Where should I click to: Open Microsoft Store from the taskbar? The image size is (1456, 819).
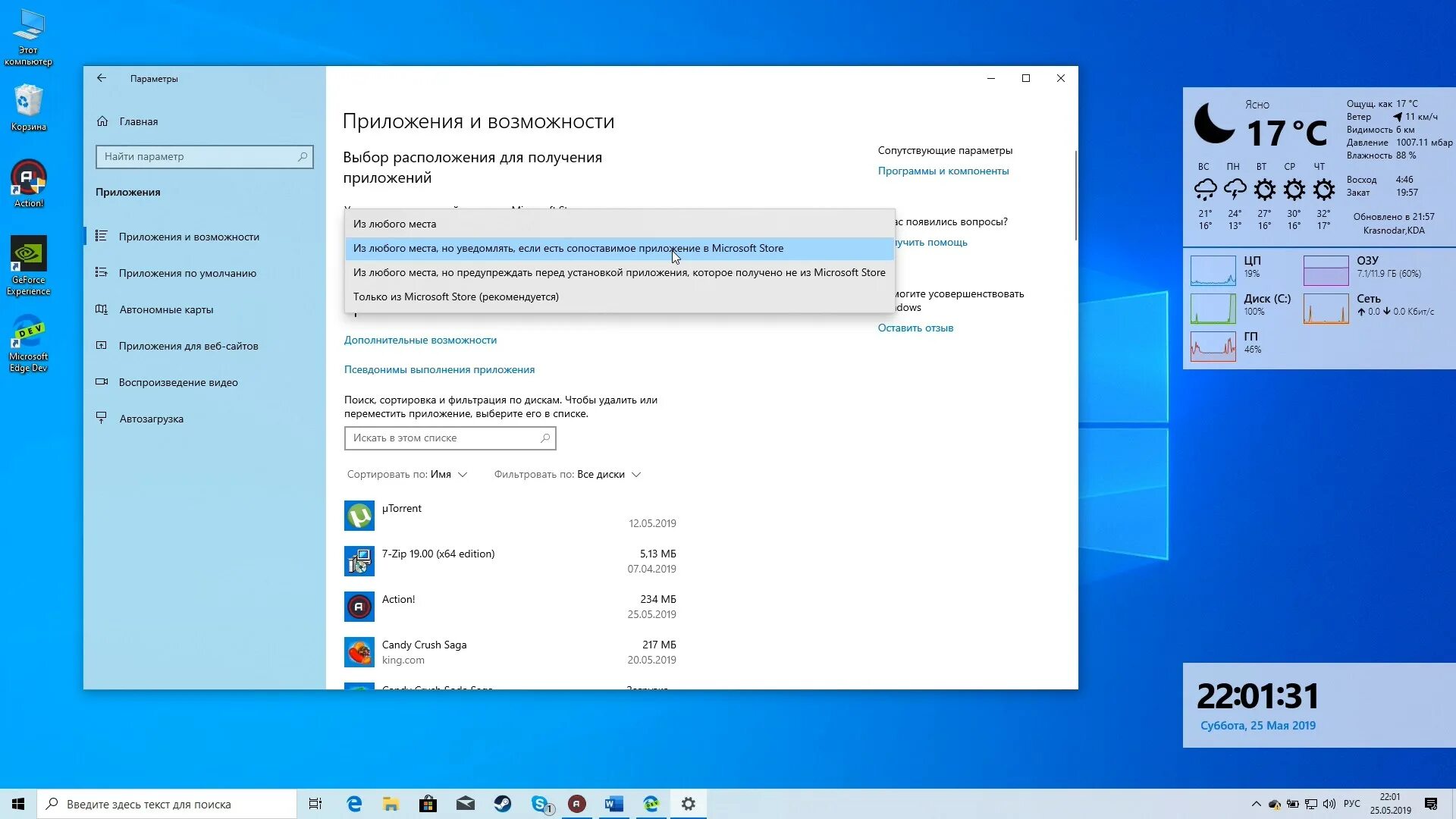click(x=428, y=804)
